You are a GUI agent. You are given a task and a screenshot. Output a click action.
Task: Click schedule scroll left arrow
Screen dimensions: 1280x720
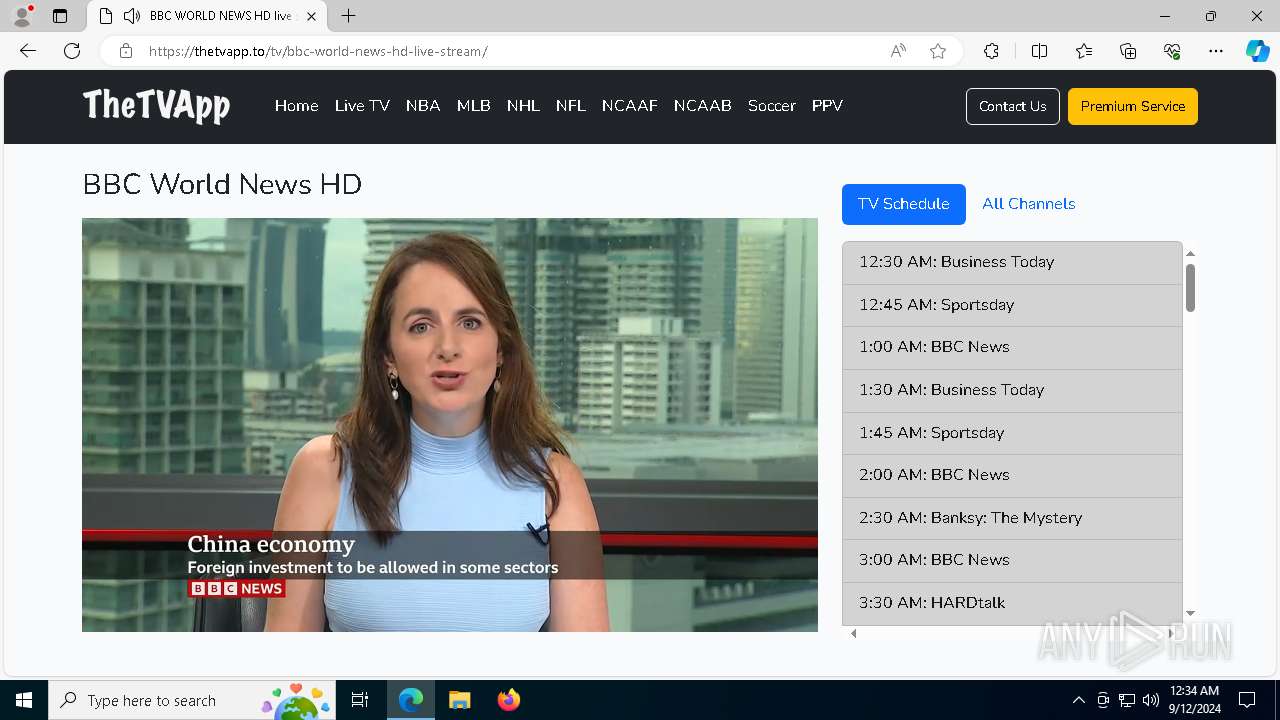click(x=853, y=633)
